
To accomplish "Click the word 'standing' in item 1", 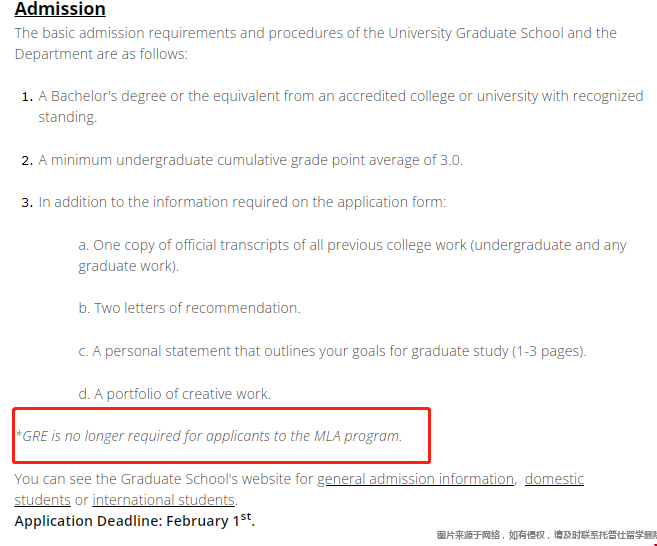I will (x=67, y=117).
